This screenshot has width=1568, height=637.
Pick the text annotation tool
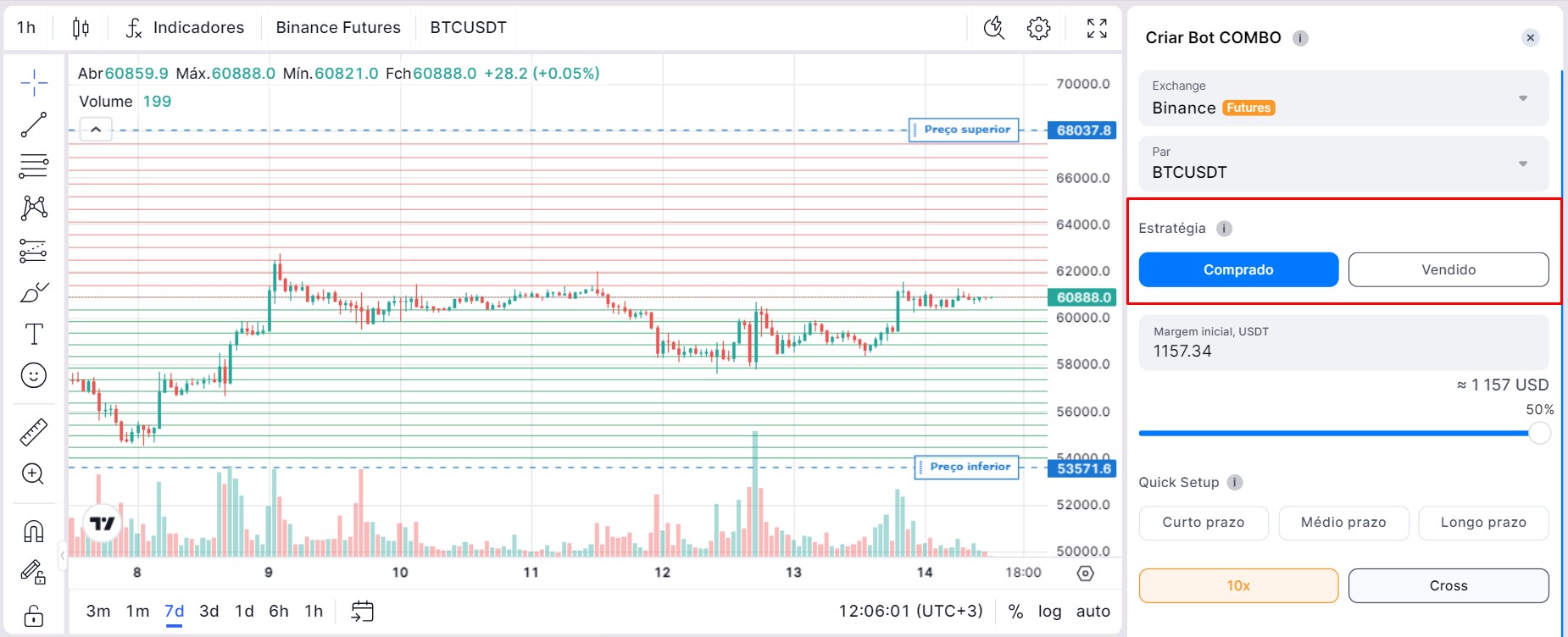34,334
